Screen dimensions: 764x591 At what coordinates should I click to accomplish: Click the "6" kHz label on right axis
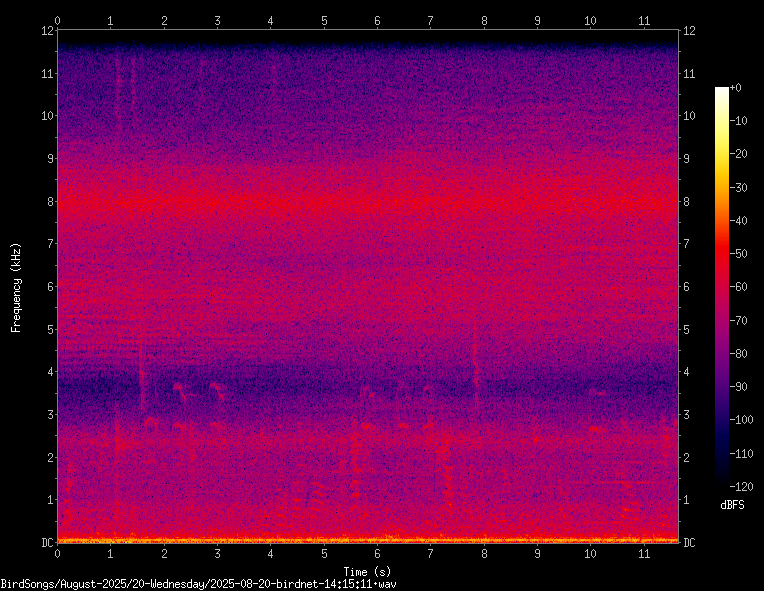(687, 286)
